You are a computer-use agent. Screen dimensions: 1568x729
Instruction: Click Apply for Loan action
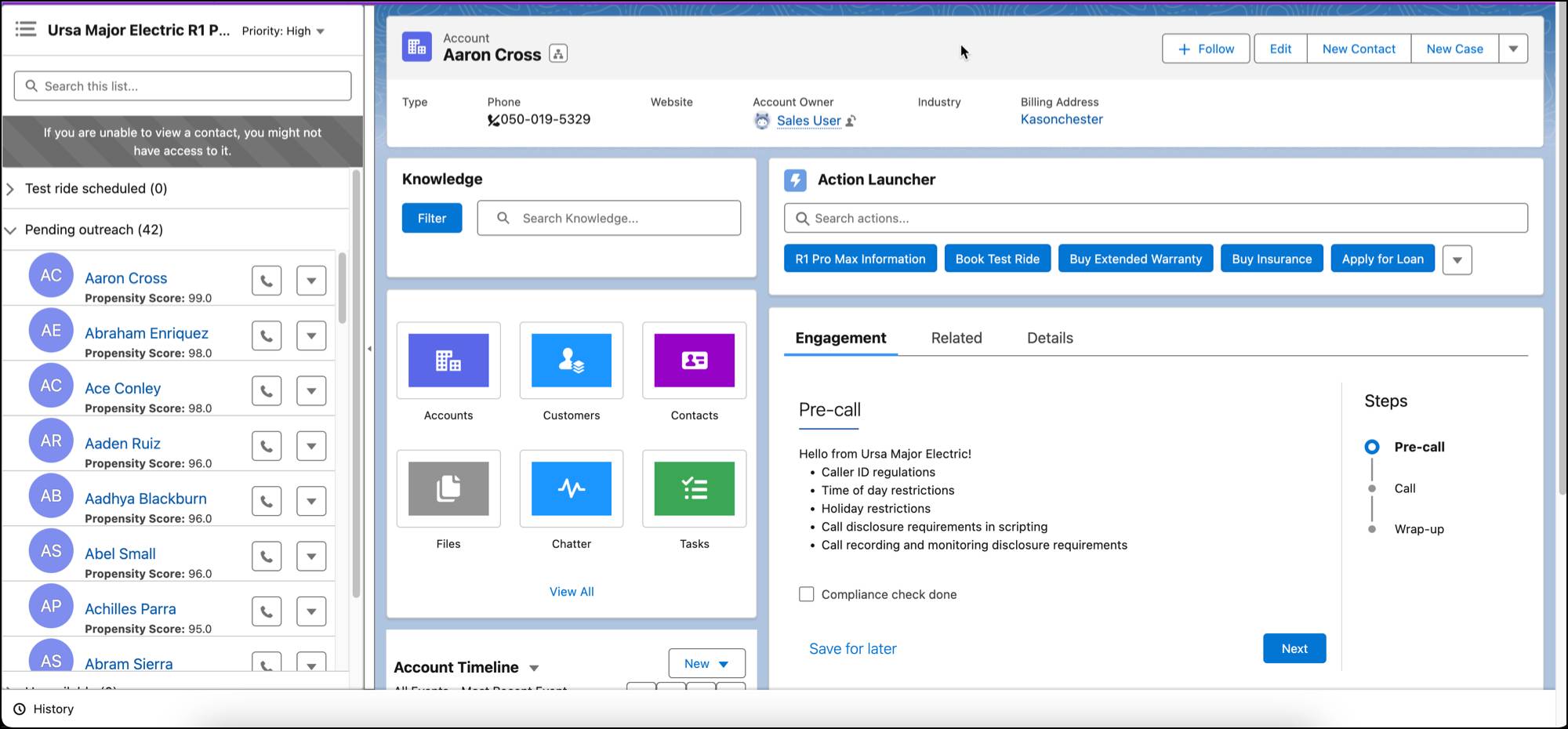click(x=1382, y=259)
